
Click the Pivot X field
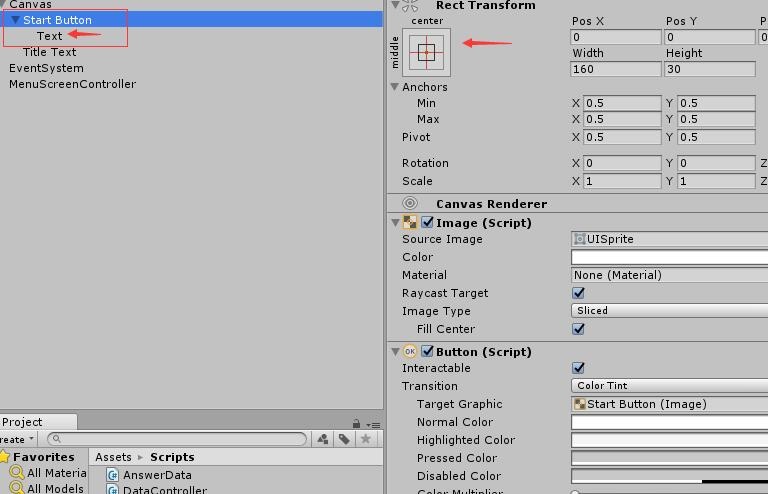(x=622, y=137)
